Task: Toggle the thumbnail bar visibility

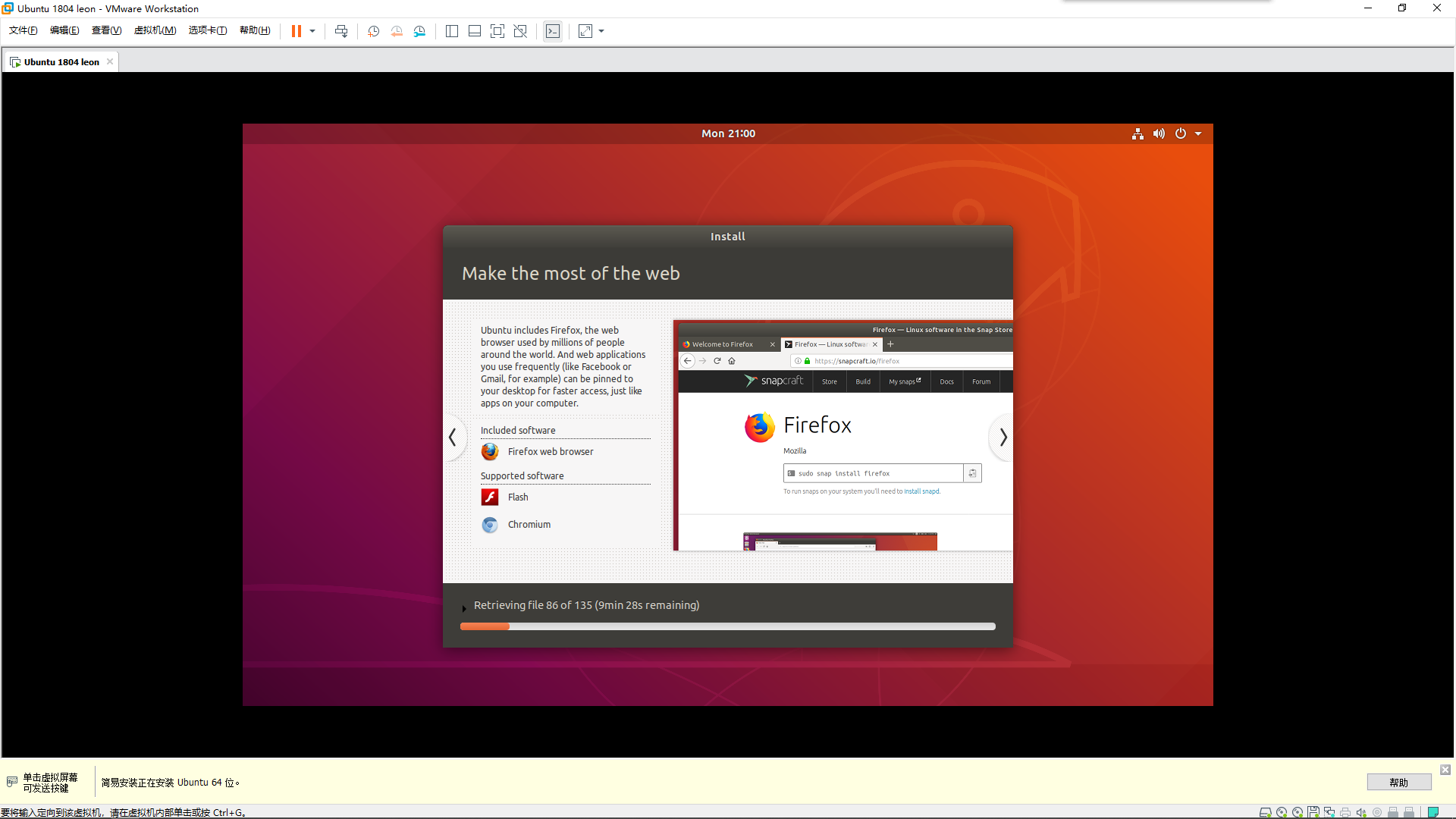Action: tap(474, 31)
